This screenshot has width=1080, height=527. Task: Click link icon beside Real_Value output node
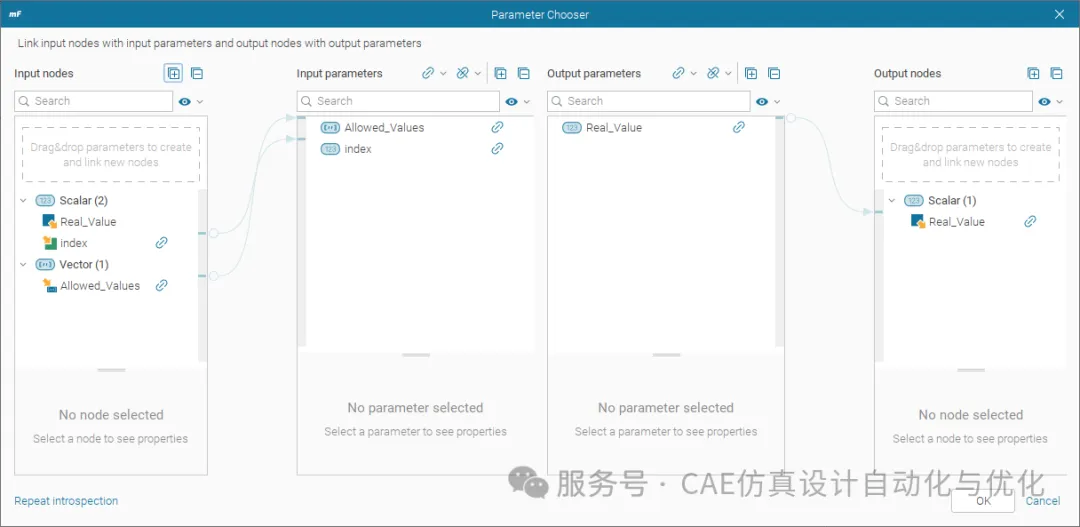(1030, 221)
